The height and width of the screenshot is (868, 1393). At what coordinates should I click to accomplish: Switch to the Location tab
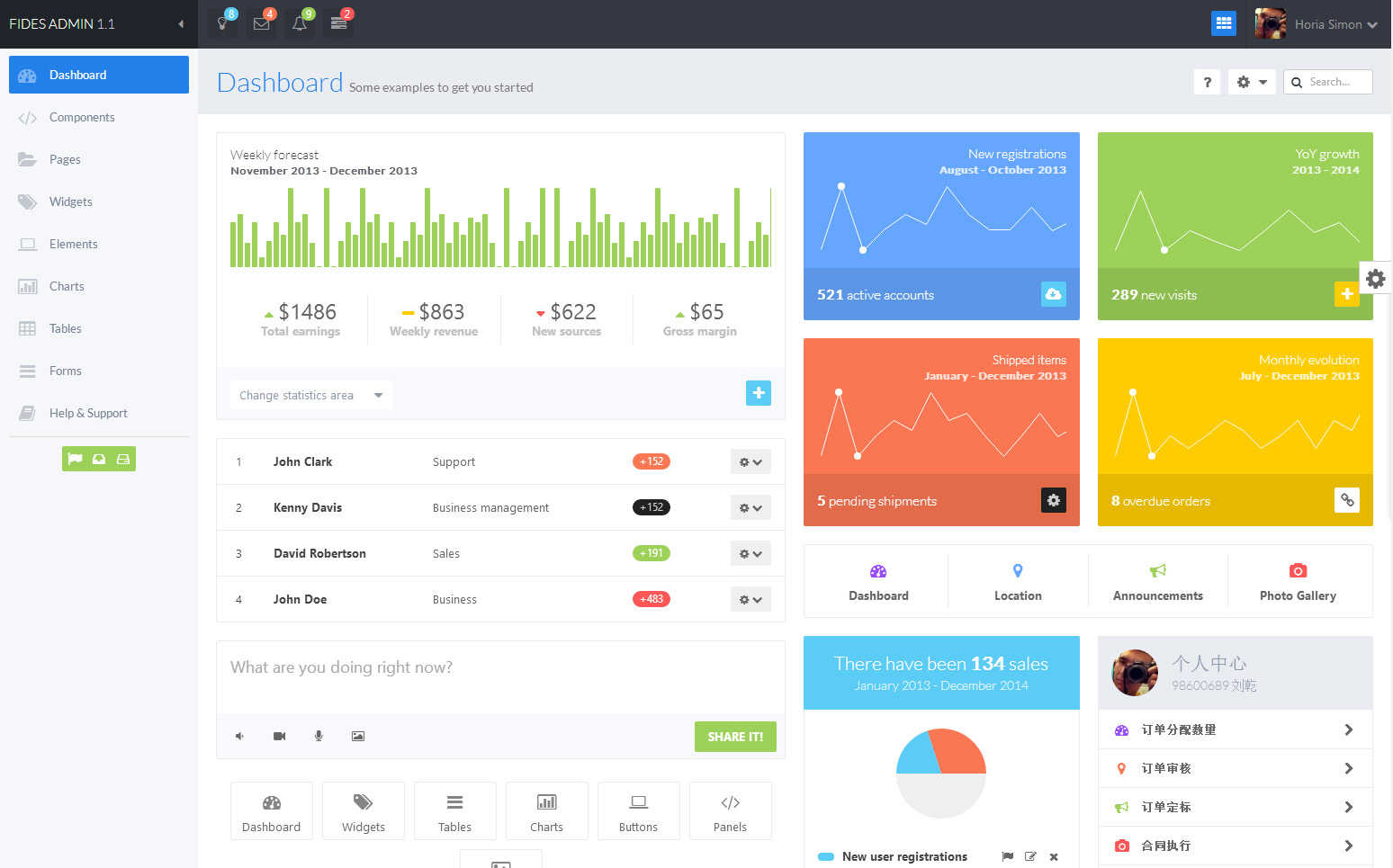point(1018,582)
